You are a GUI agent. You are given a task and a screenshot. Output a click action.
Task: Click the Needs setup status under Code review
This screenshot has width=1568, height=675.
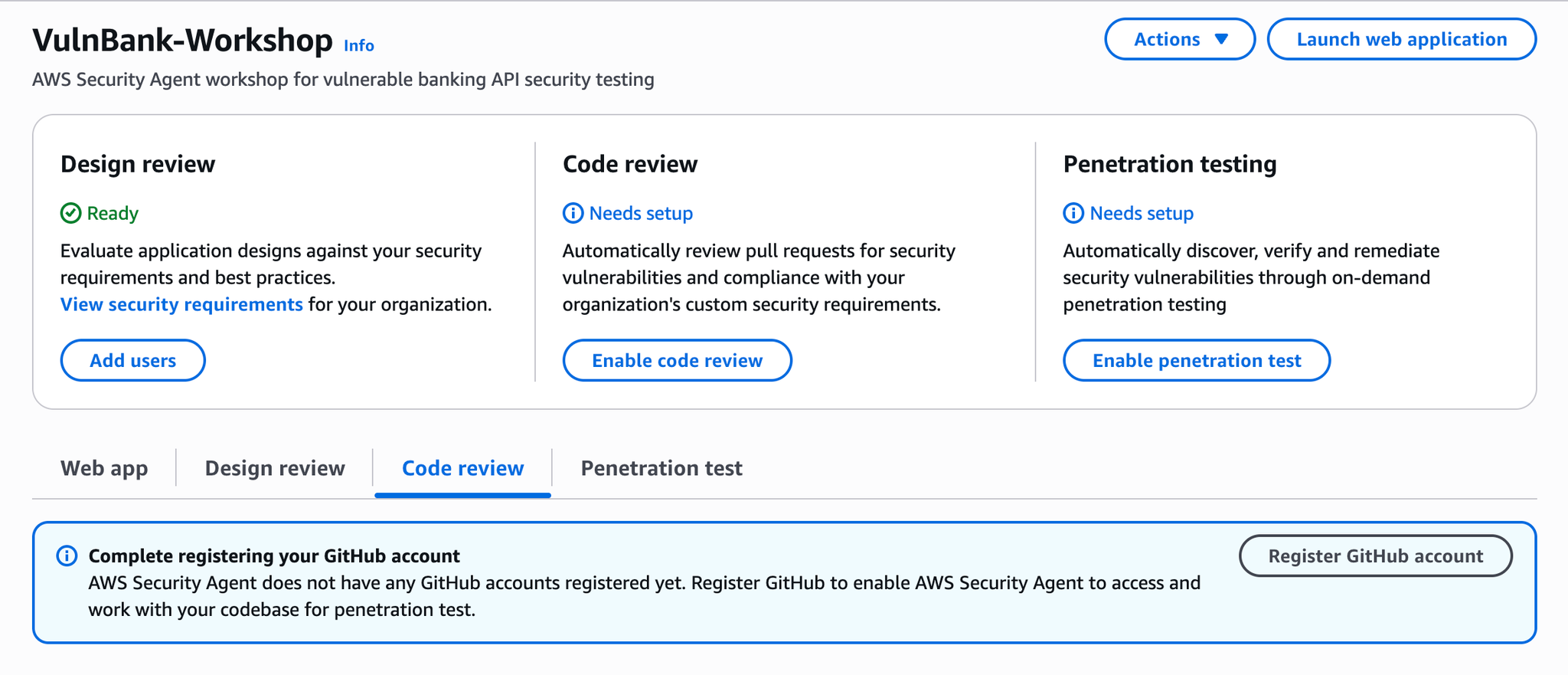(641, 213)
